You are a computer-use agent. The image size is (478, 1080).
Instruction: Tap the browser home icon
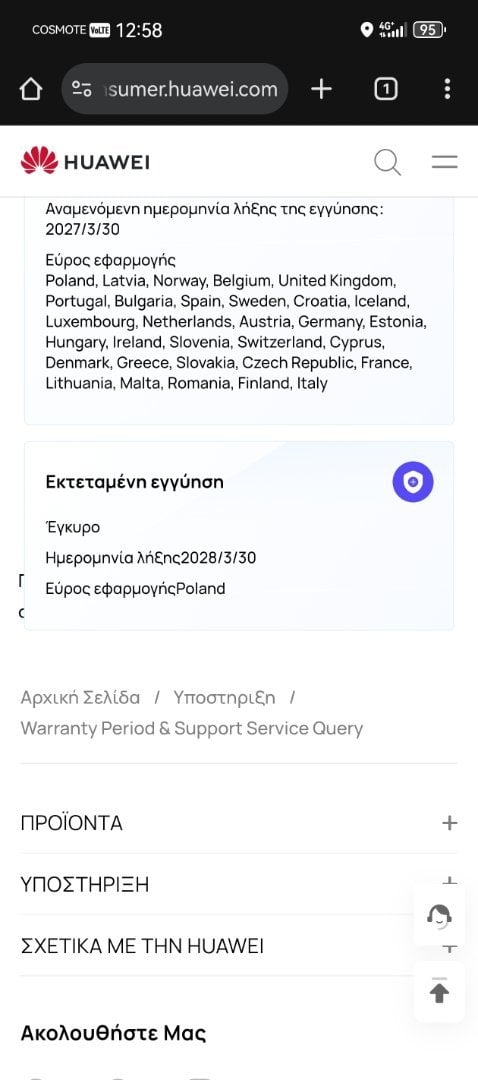click(30, 89)
